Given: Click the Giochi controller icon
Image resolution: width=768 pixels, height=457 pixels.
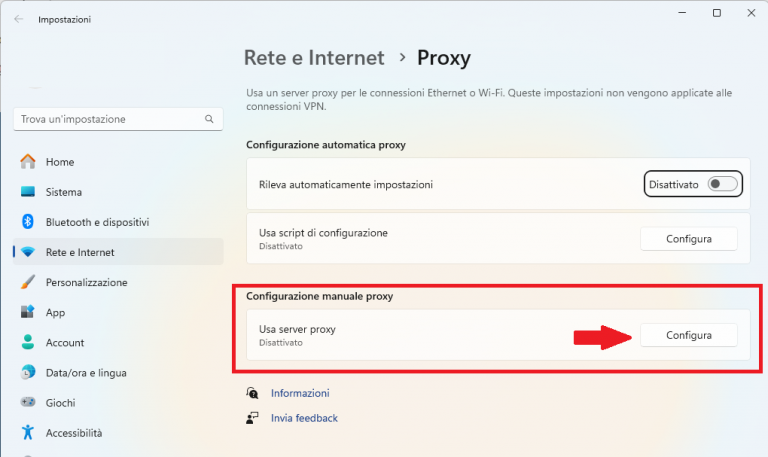Looking at the screenshot, I should point(28,402).
